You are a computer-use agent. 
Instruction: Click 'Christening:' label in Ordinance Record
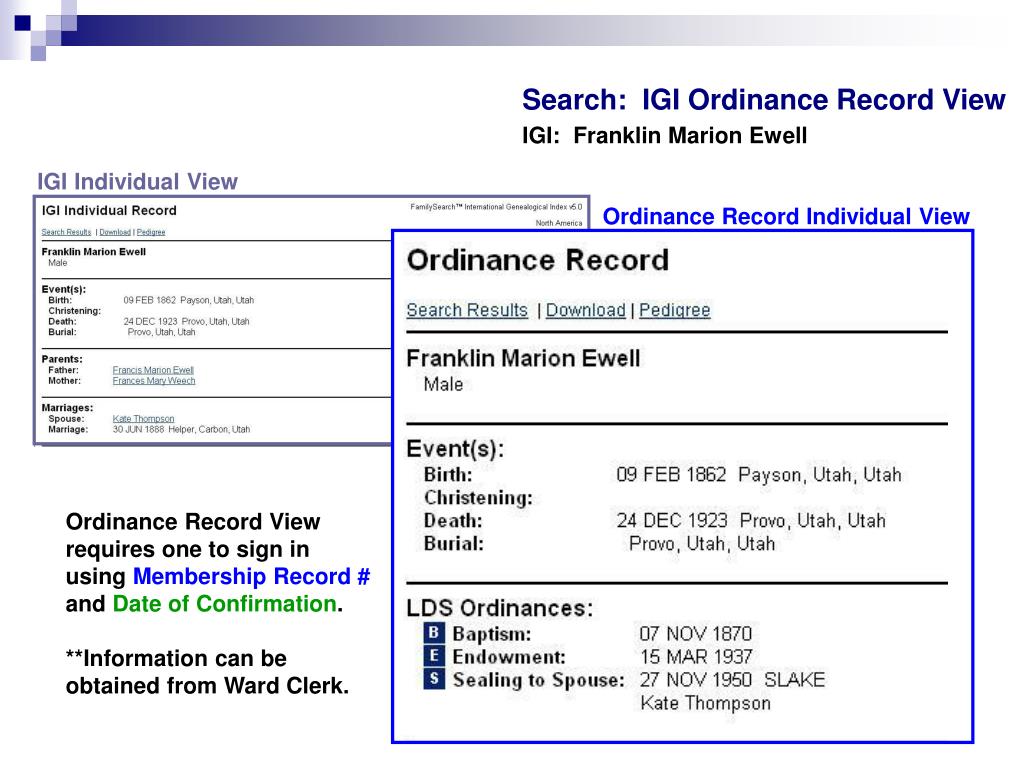[478, 498]
